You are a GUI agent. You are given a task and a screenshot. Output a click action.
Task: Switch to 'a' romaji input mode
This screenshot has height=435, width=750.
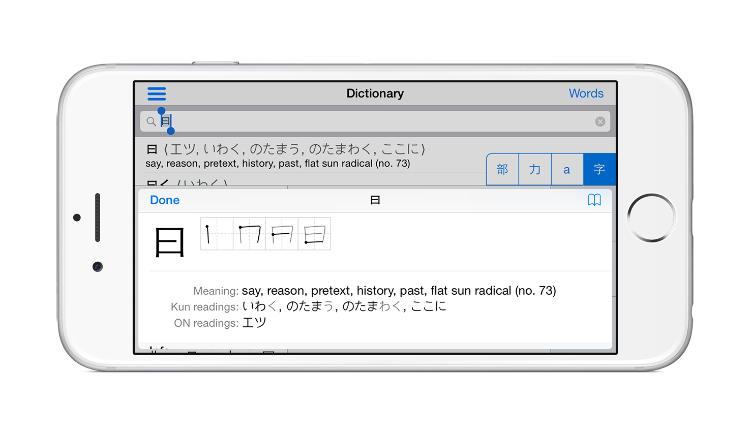pyautogui.click(x=566, y=170)
